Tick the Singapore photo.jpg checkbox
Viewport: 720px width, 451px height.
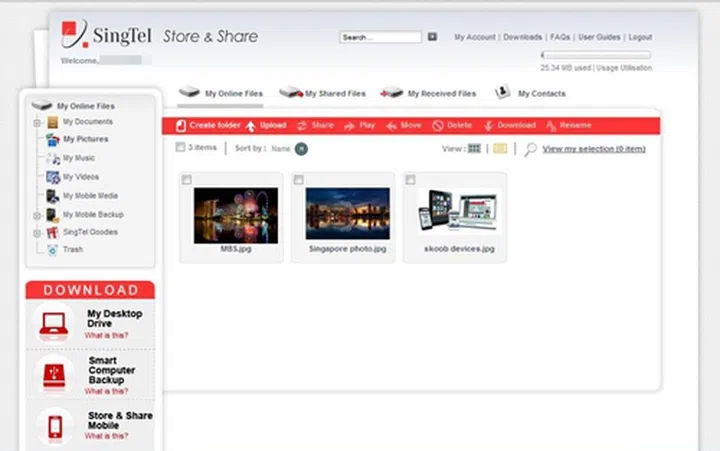[x=299, y=179]
